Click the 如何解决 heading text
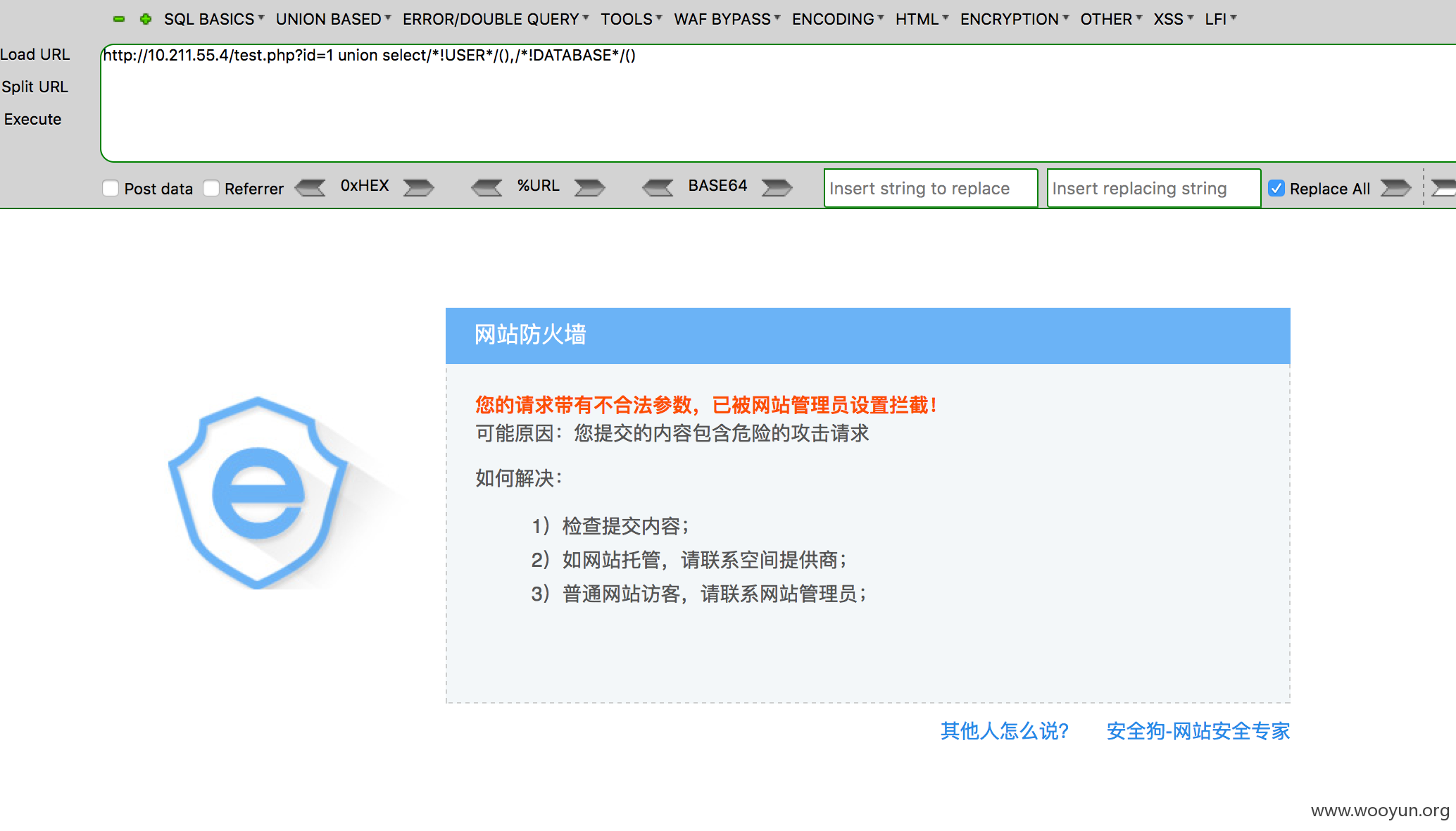The image size is (1456, 831). (x=519, y=478)
